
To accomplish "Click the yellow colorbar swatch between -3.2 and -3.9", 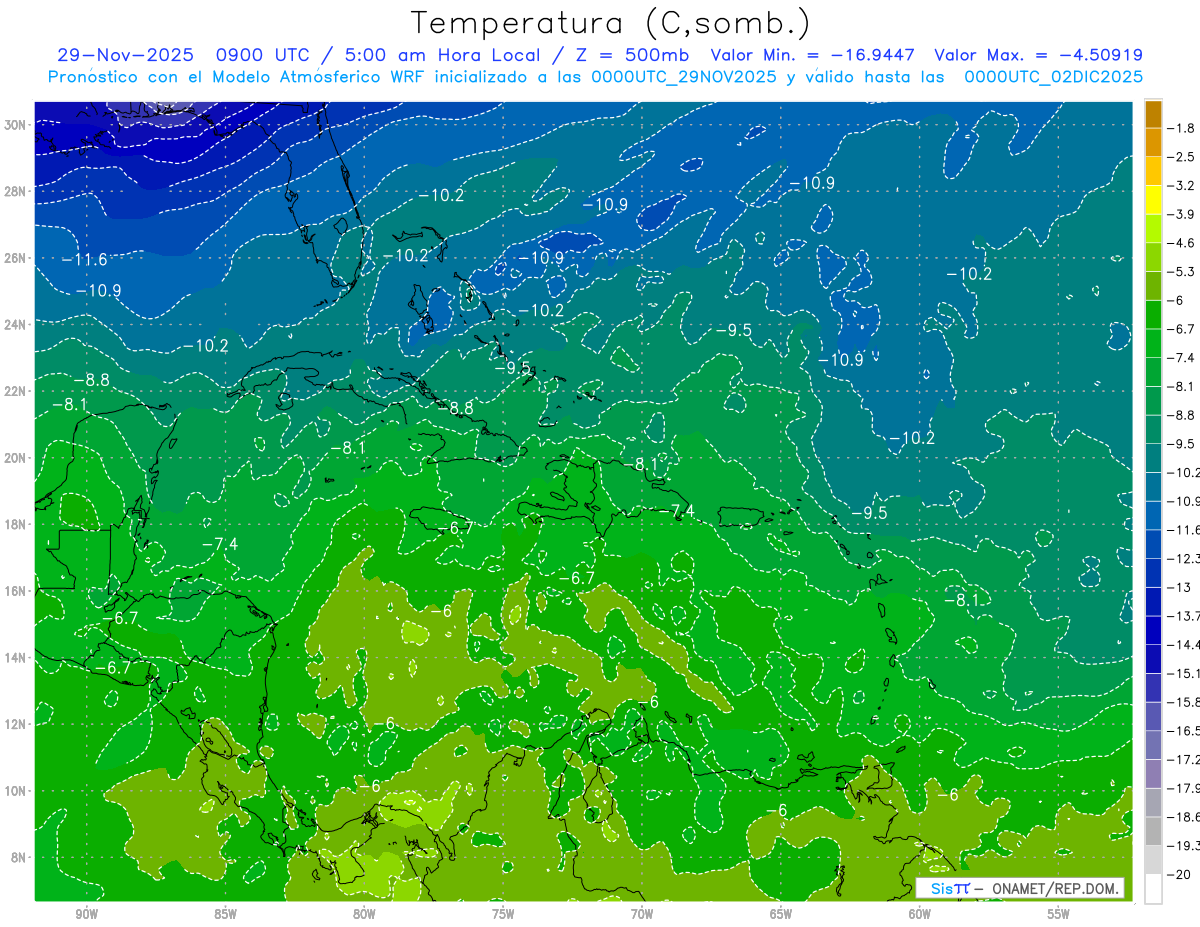I will coord(1153,200).
